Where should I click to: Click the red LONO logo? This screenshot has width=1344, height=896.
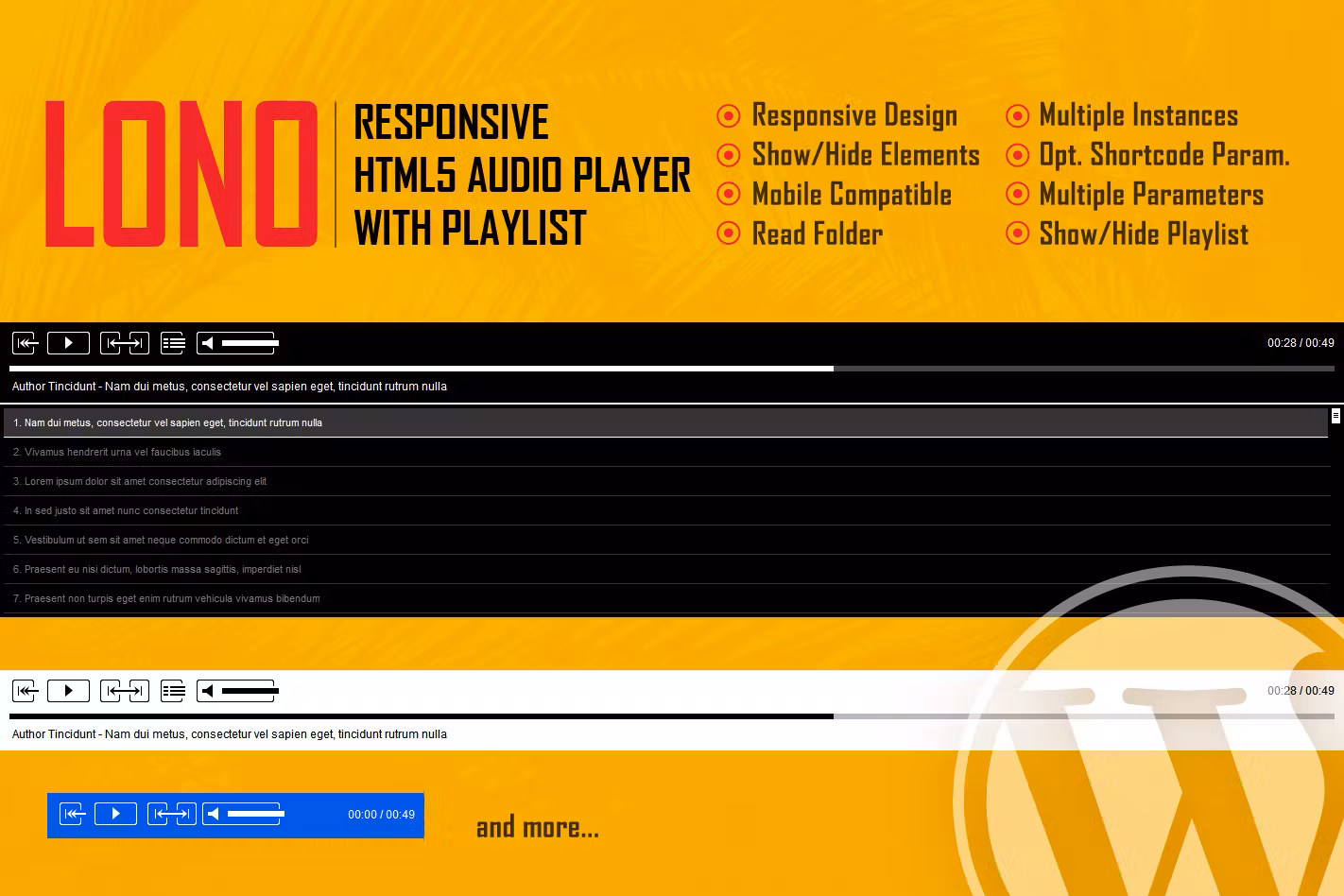tap(181, 174)
